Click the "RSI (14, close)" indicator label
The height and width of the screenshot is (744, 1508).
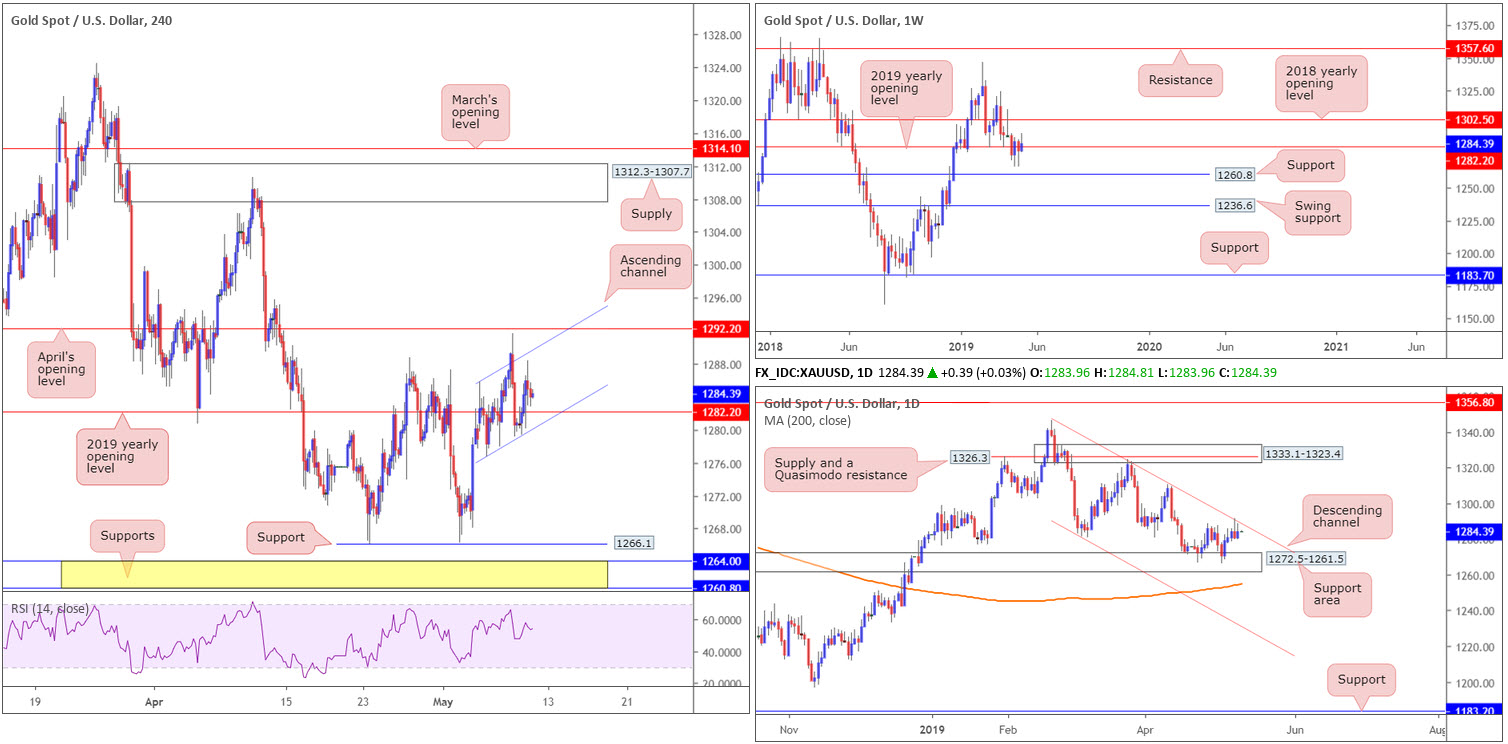(50, 608)
